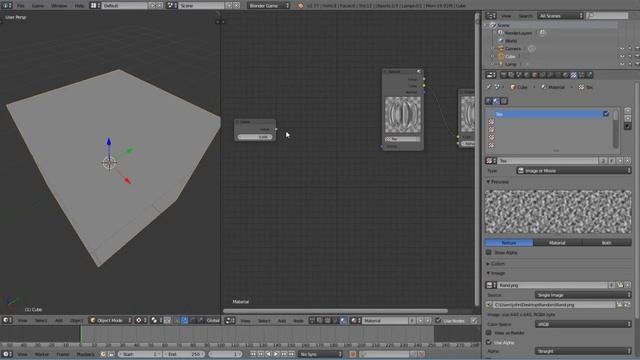This screenshot has height=360, width=640.
Task: Move texture slot down arrow button
Action: pyautogui.click(x=628, y=119)
